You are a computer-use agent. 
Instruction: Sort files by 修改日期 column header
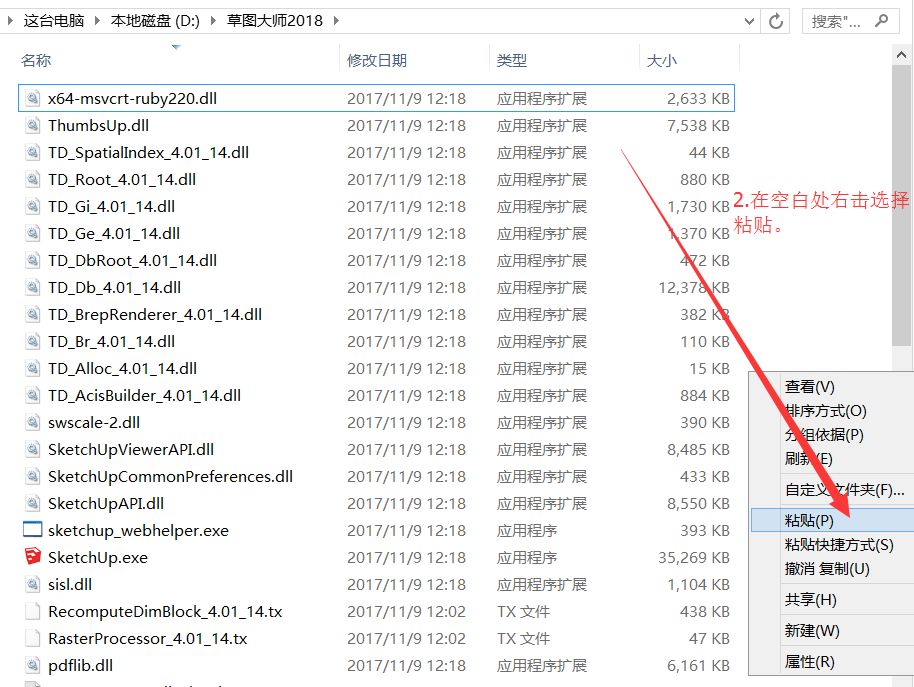[x=377, y=61]
